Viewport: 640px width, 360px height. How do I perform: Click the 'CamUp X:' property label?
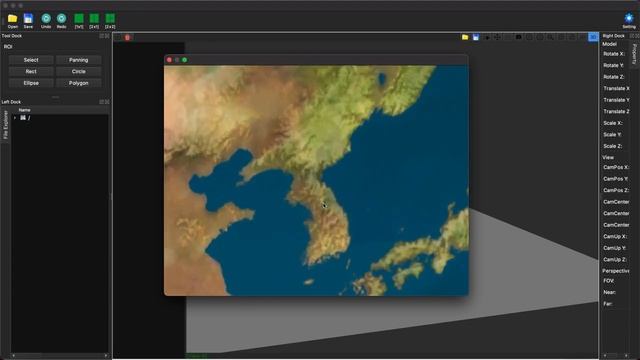(615, 236)
